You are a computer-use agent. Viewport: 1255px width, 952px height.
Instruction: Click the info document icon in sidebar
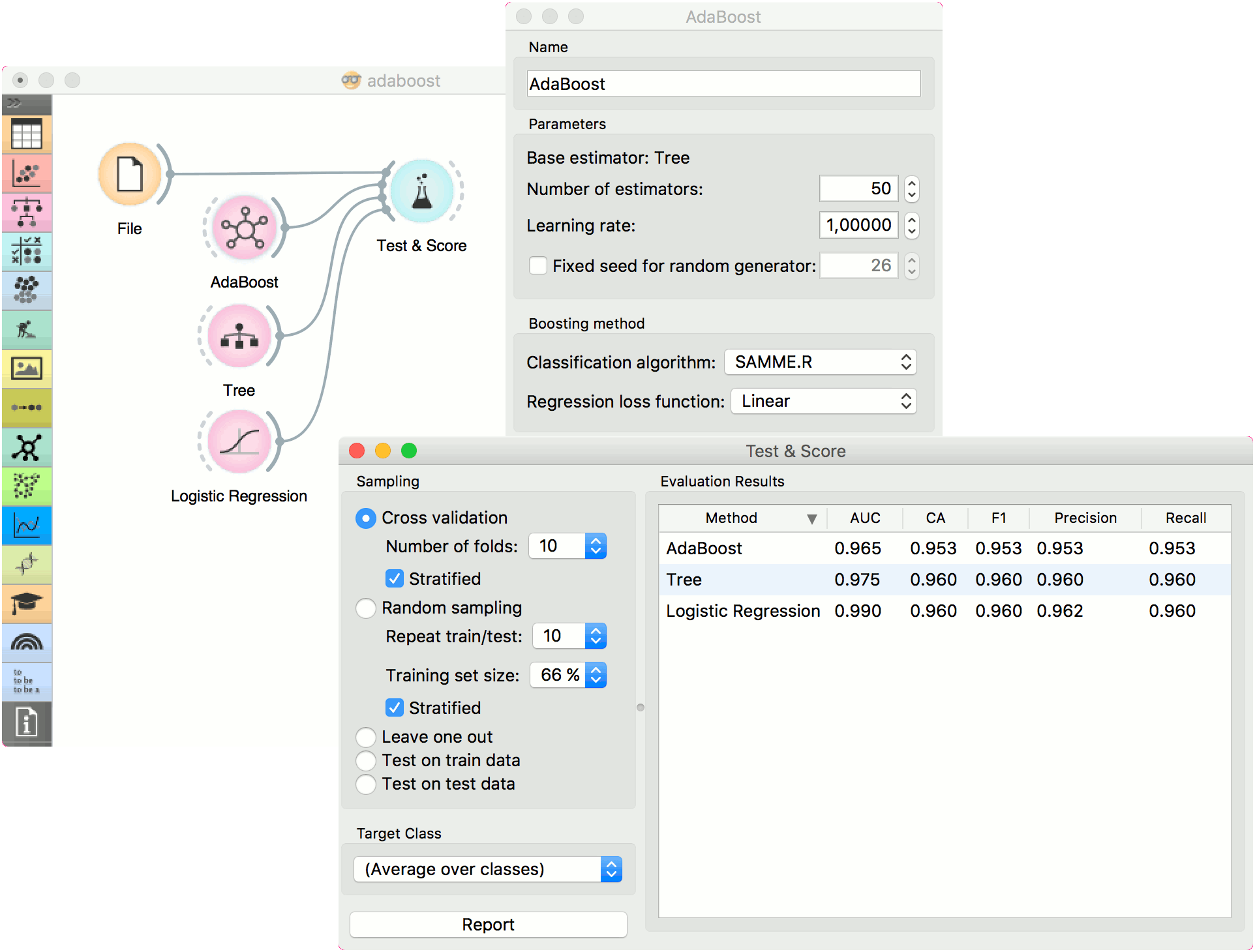tap(27, 722)
